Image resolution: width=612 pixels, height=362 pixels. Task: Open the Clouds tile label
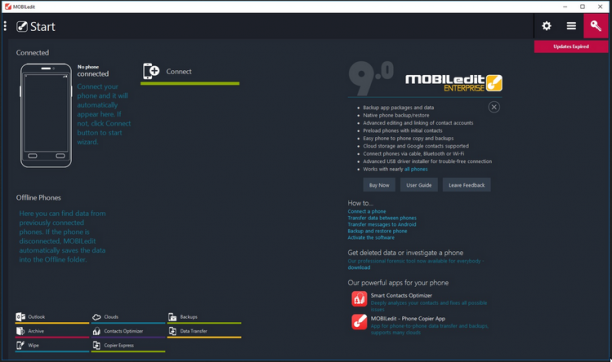point(111,317)
